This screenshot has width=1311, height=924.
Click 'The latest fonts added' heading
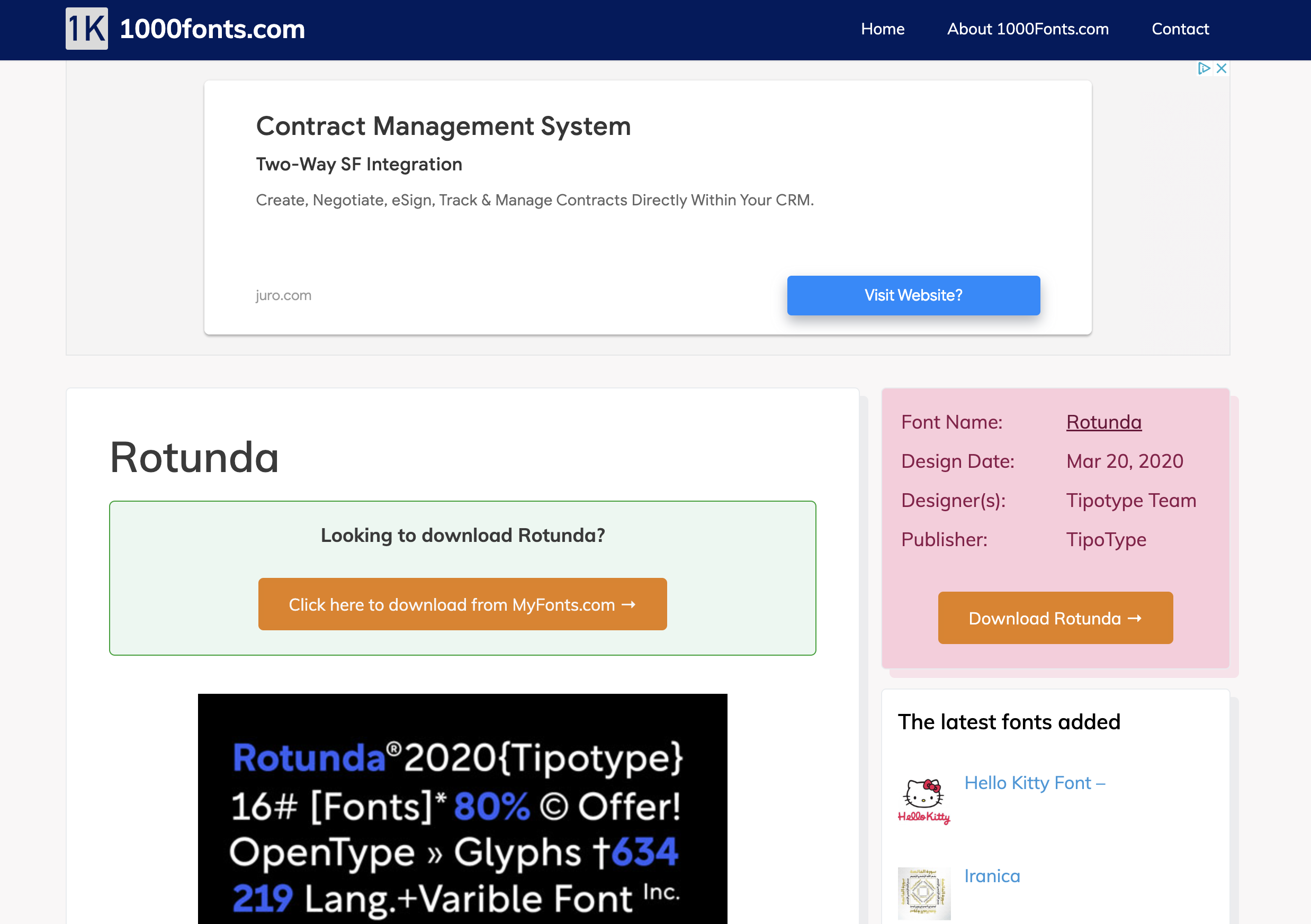pyautogui.click(x=1009, y=722)
